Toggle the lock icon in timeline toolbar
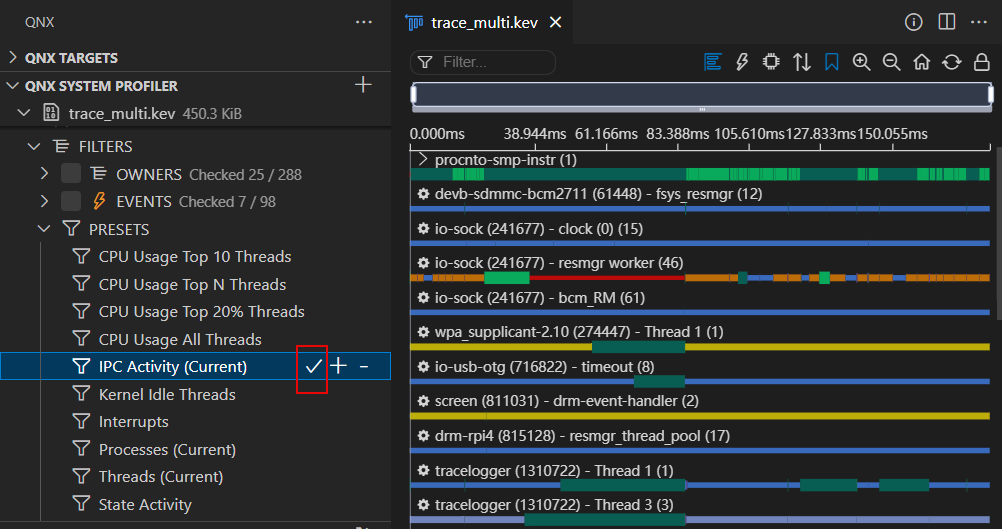The height and width of the screenshot is (529, 1002). click(981, 62)
